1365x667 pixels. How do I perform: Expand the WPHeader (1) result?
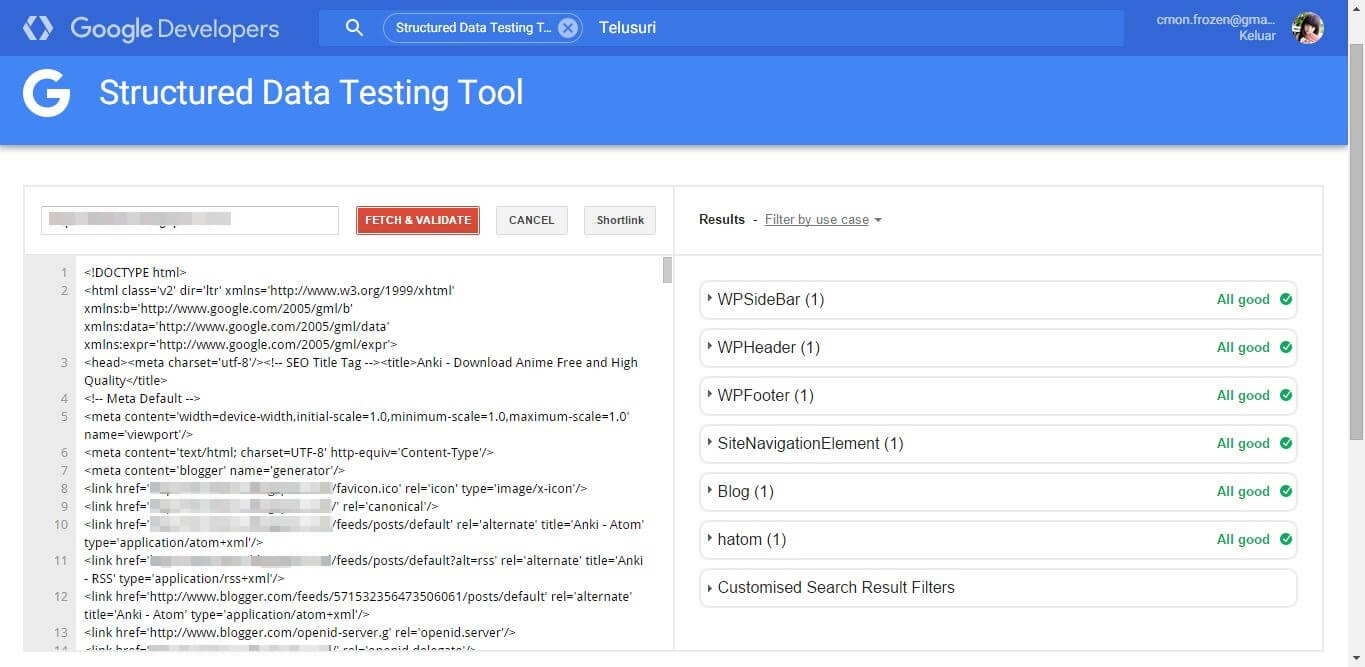coord(998,347)
